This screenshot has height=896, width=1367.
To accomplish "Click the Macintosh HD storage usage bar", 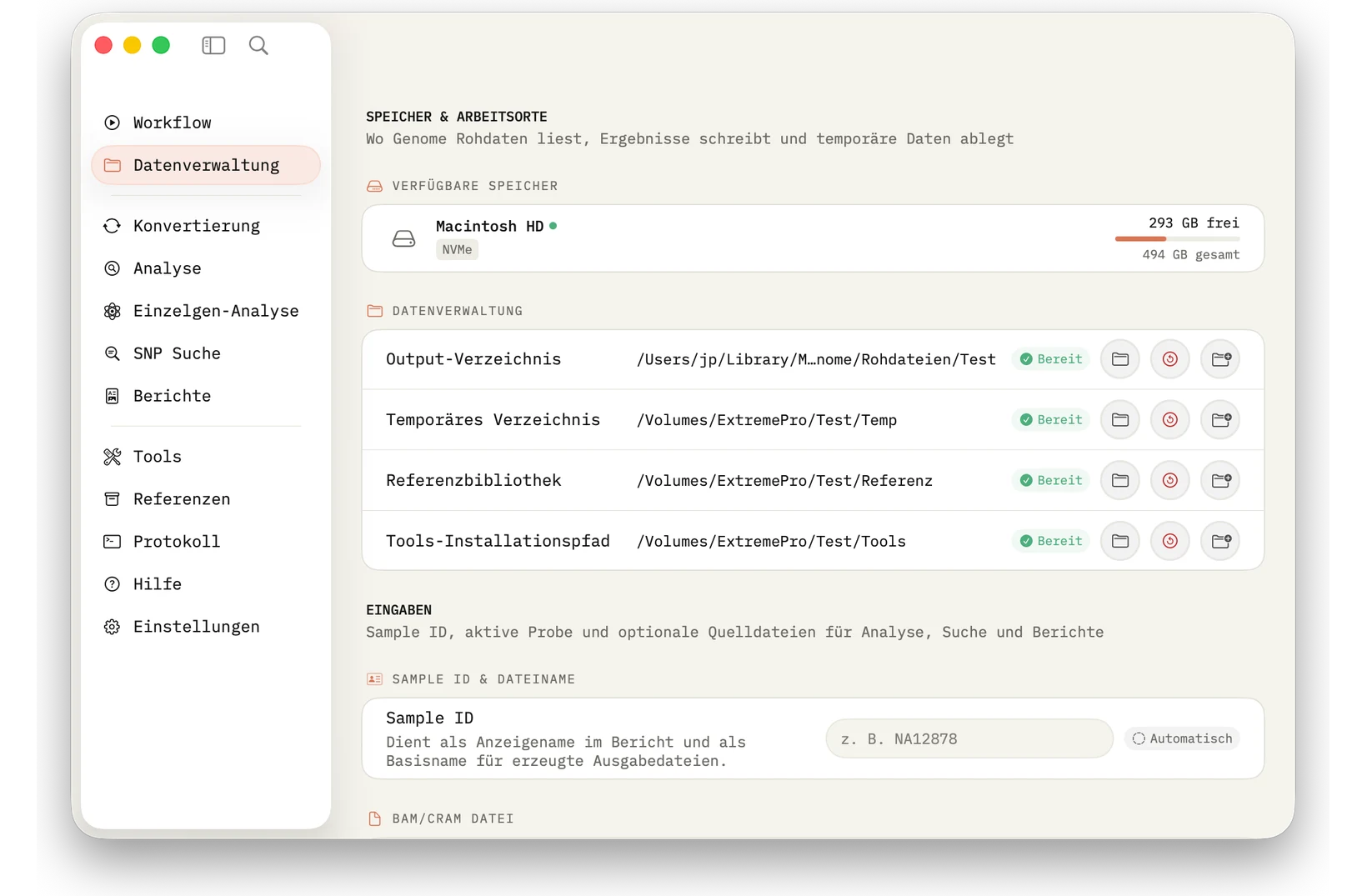I will click(1177, 239).
